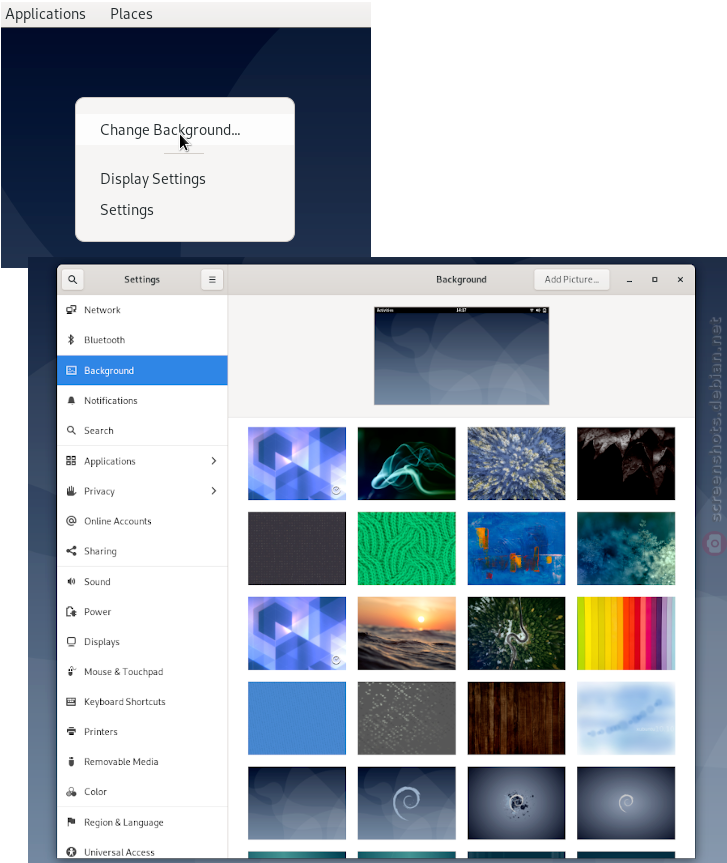Open the Notifications settings panel
Viewport: 727px width, 863px height.
142,400
